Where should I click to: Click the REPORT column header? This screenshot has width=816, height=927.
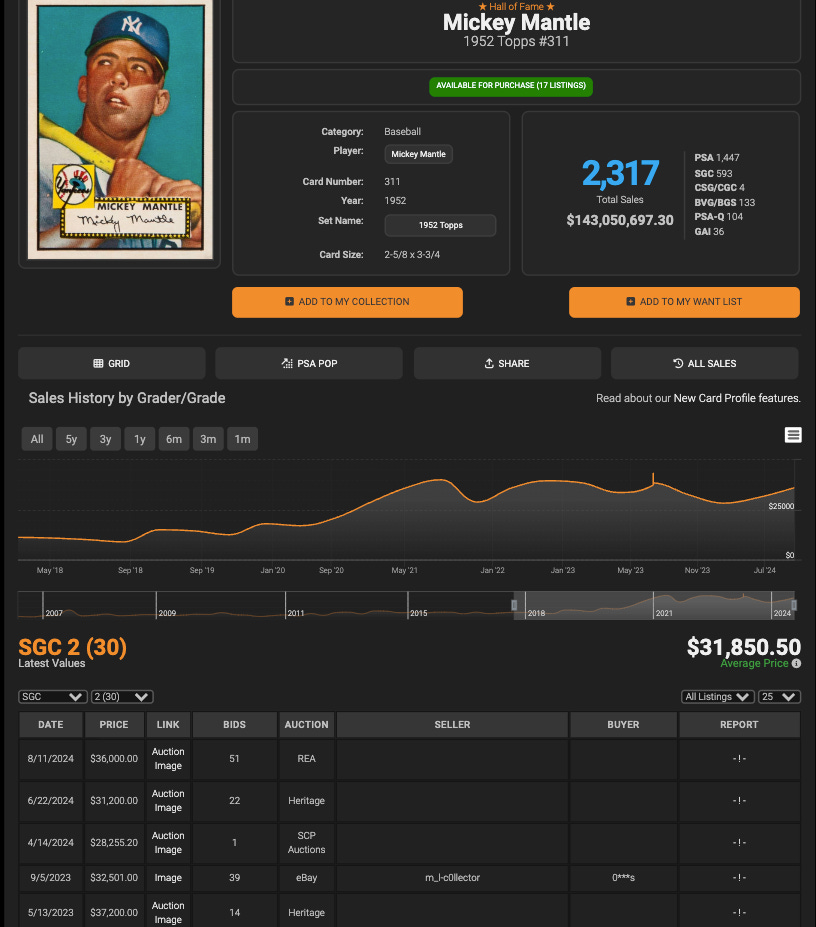(x=739, y=725)
